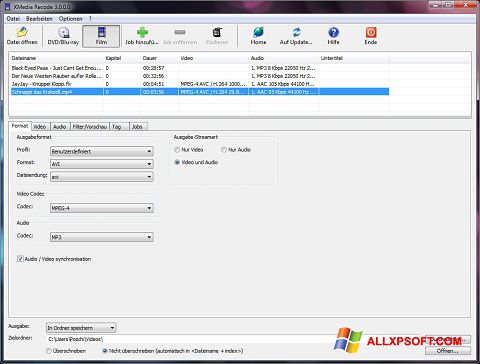Switch to the Video tab

point(40,127)
